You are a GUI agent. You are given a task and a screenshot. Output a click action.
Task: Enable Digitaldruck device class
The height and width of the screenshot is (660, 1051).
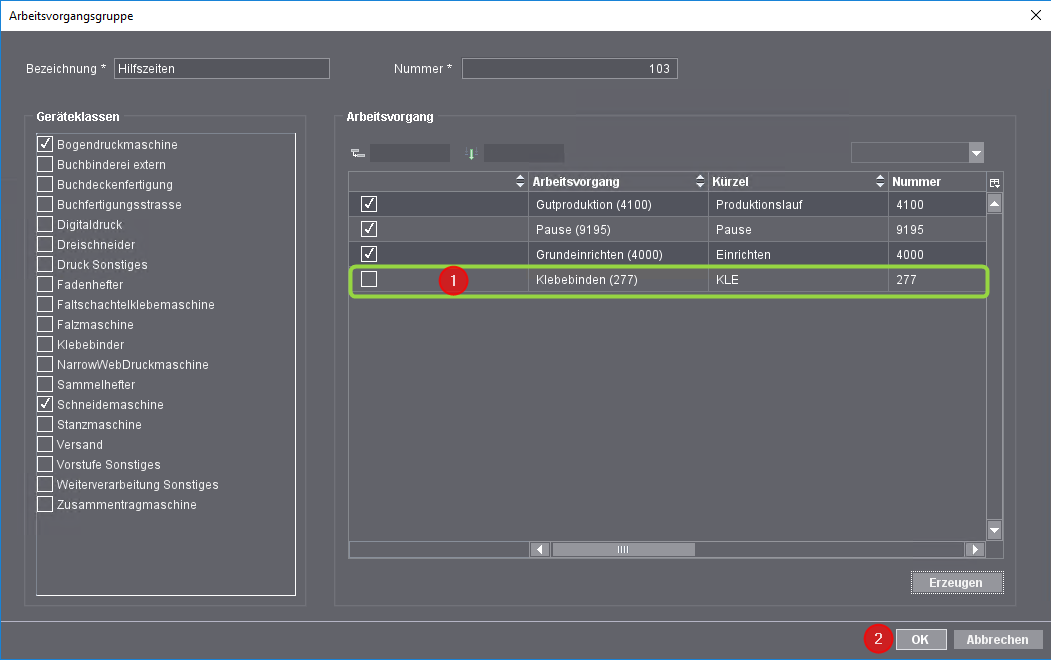(45, 224)
